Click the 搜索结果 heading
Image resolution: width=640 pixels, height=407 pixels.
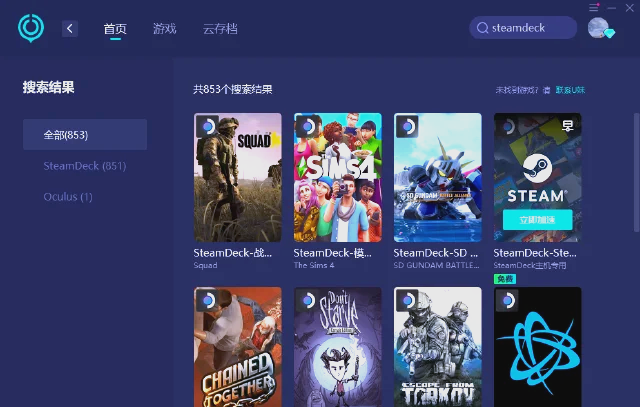[49, 87]
